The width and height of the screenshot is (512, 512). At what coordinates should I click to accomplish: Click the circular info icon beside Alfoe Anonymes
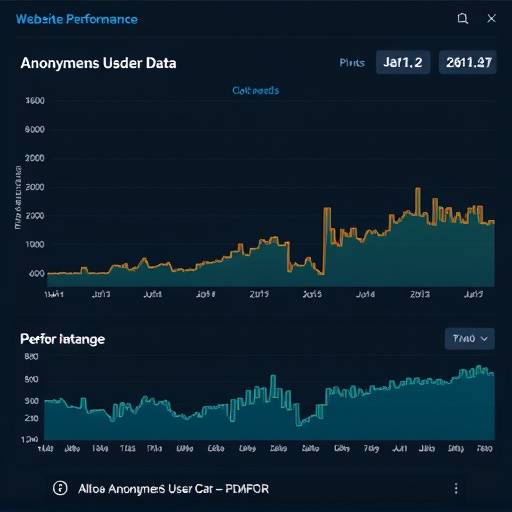pos(60,488)
